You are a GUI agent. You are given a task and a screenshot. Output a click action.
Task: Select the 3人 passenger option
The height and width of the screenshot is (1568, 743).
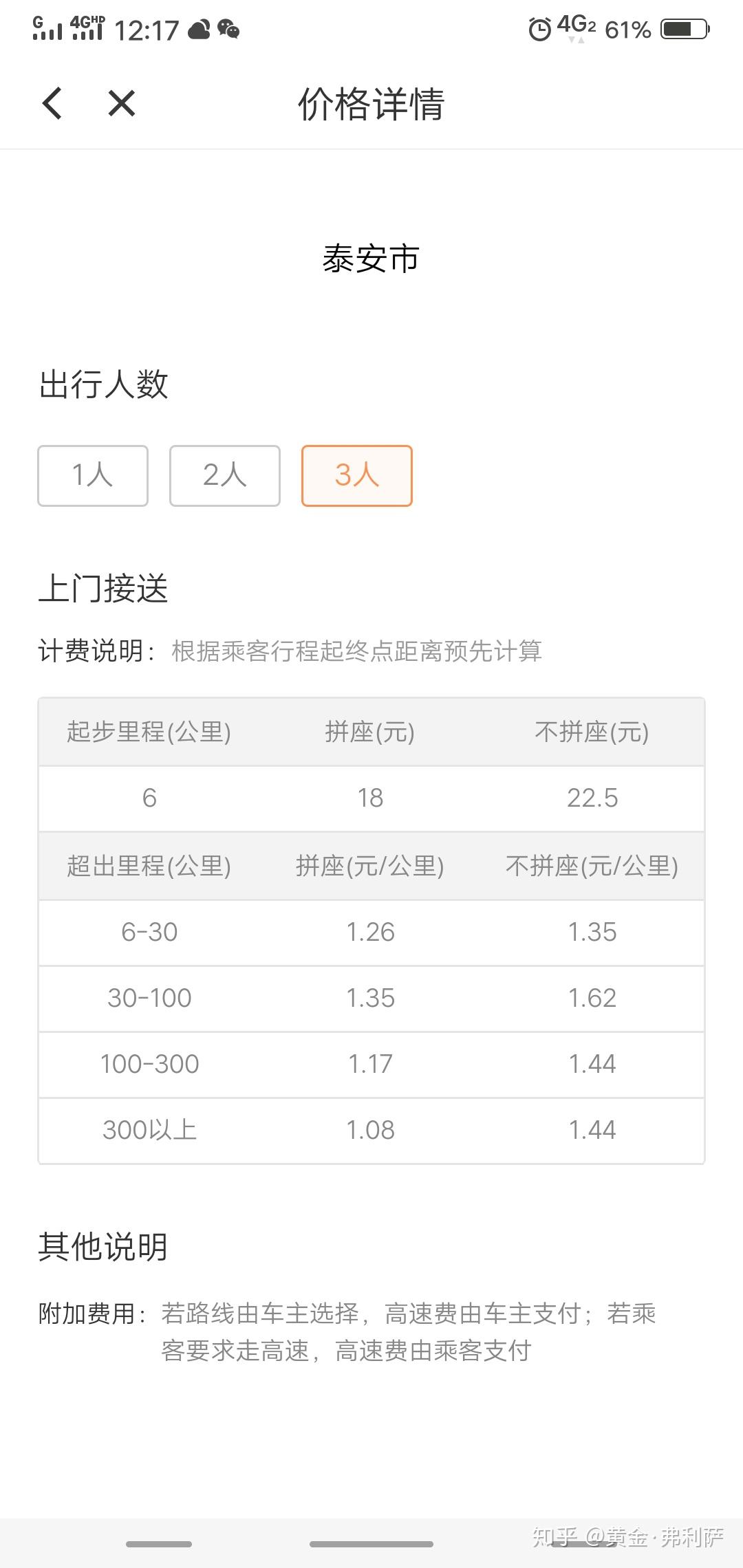coord(357,476)
